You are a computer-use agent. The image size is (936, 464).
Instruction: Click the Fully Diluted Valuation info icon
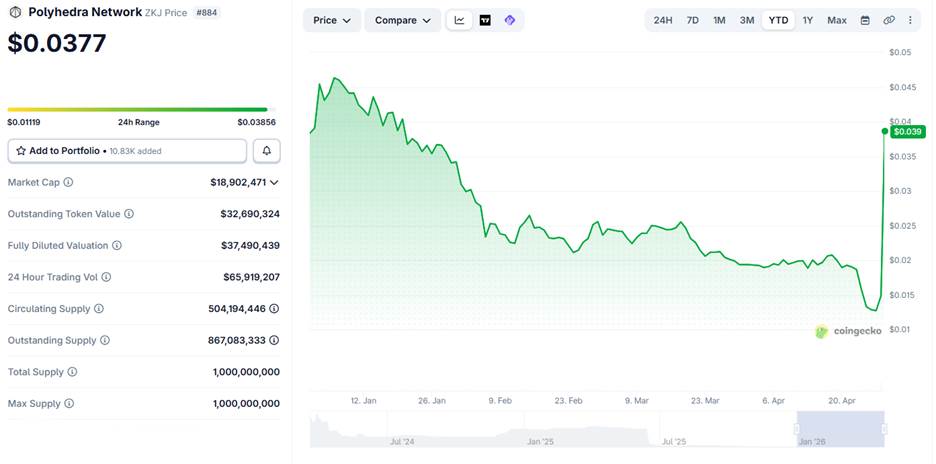117,245
